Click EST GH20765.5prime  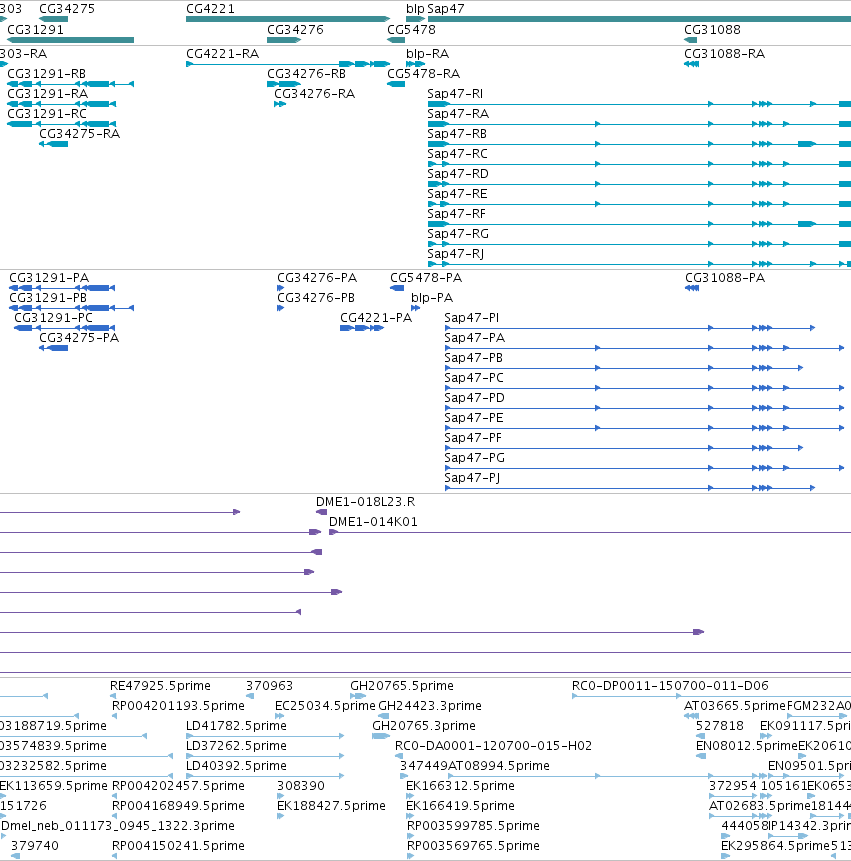(x=402, y=686)
